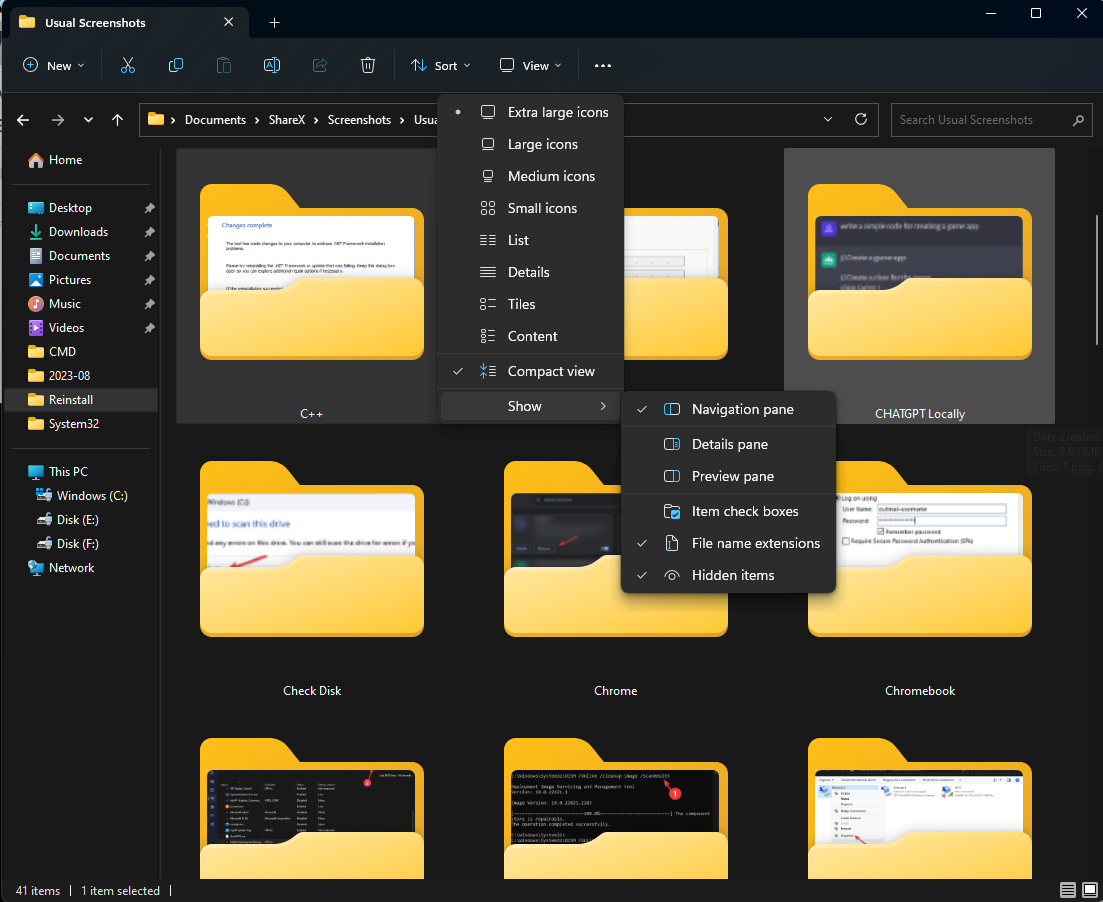Switch to details layout via status bar icon

click(1067, 889)
